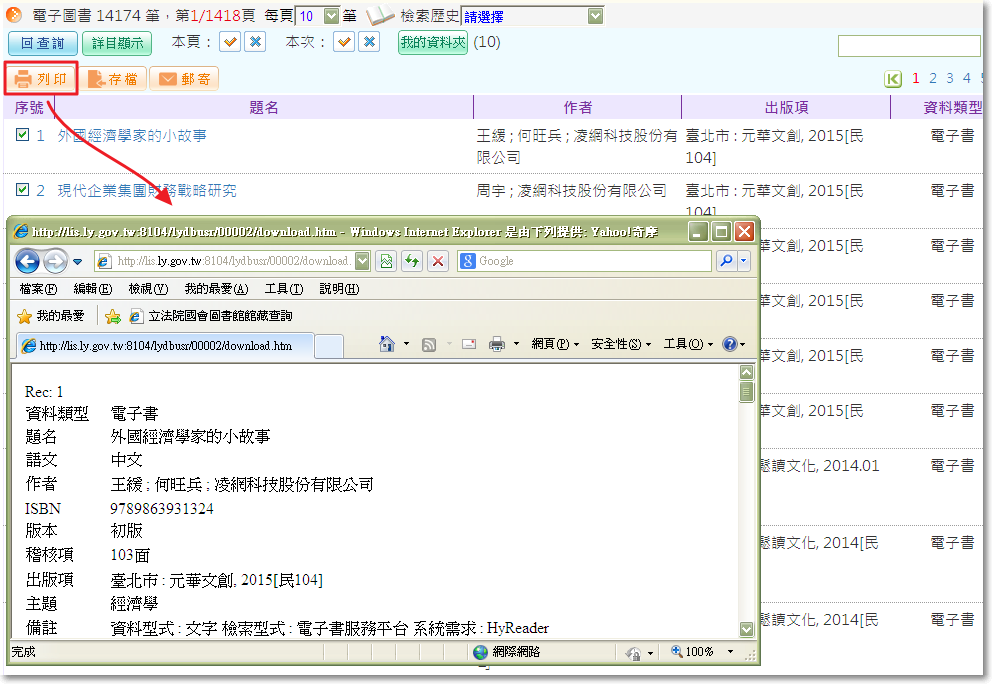The image size is (992, 684).
Task: Expand the 檢索歷史 search history dropdown
Action: 596,16
